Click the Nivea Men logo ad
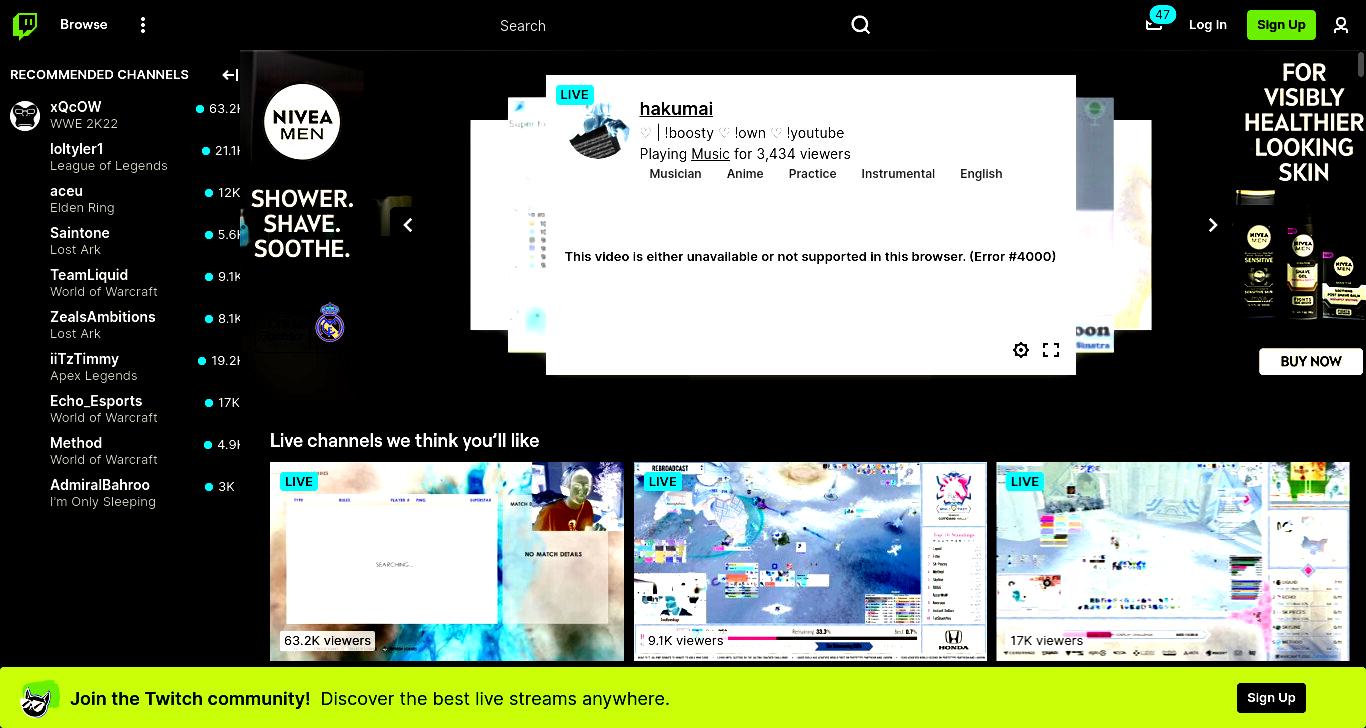Screen dimensions: 1366x728 302,122
